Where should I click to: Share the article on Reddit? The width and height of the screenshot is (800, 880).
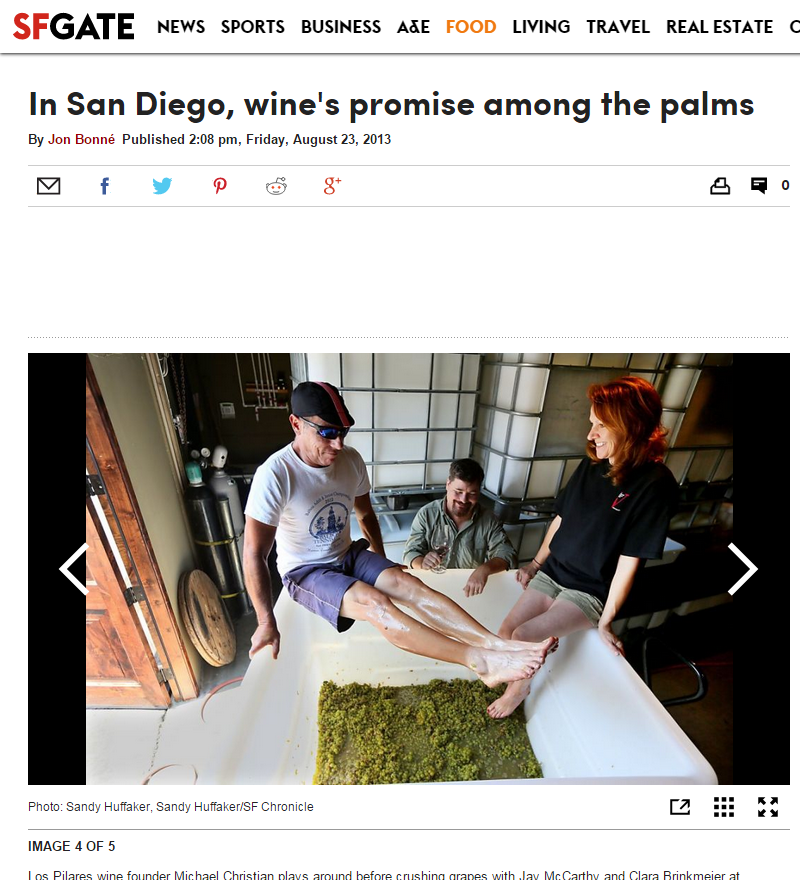coord(276,186)
